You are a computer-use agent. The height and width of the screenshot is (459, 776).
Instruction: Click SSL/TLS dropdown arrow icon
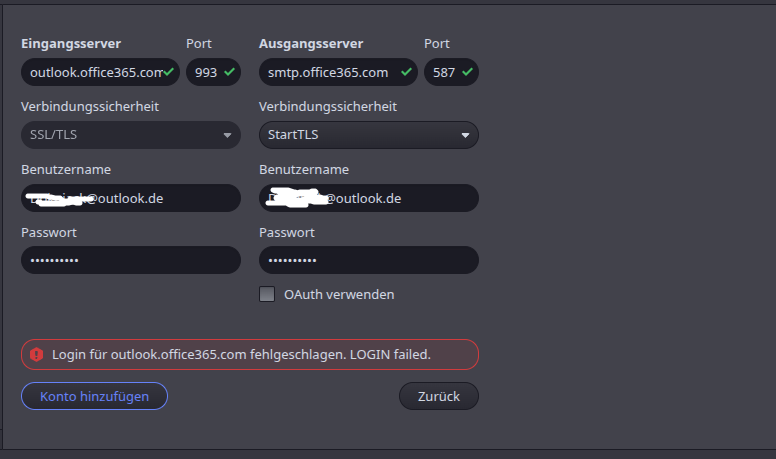point(227,135)
